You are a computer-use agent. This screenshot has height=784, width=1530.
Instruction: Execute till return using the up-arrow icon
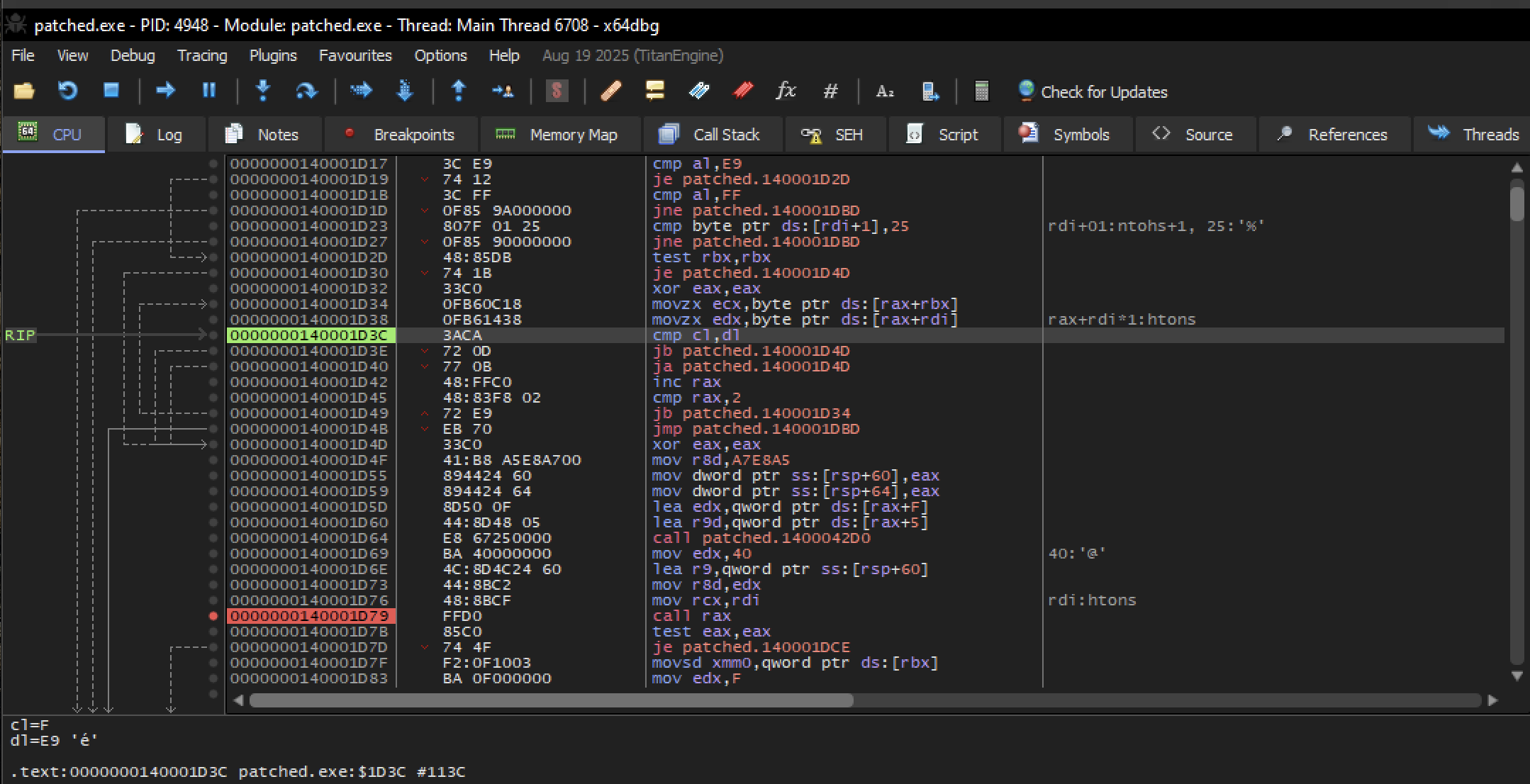tap(459, 91)
